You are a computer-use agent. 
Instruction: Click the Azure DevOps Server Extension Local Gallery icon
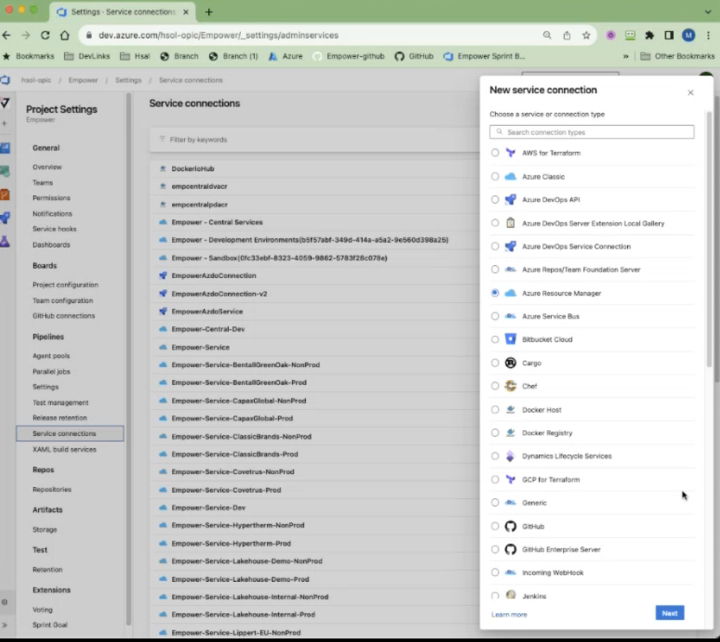[x=510, y=223]
